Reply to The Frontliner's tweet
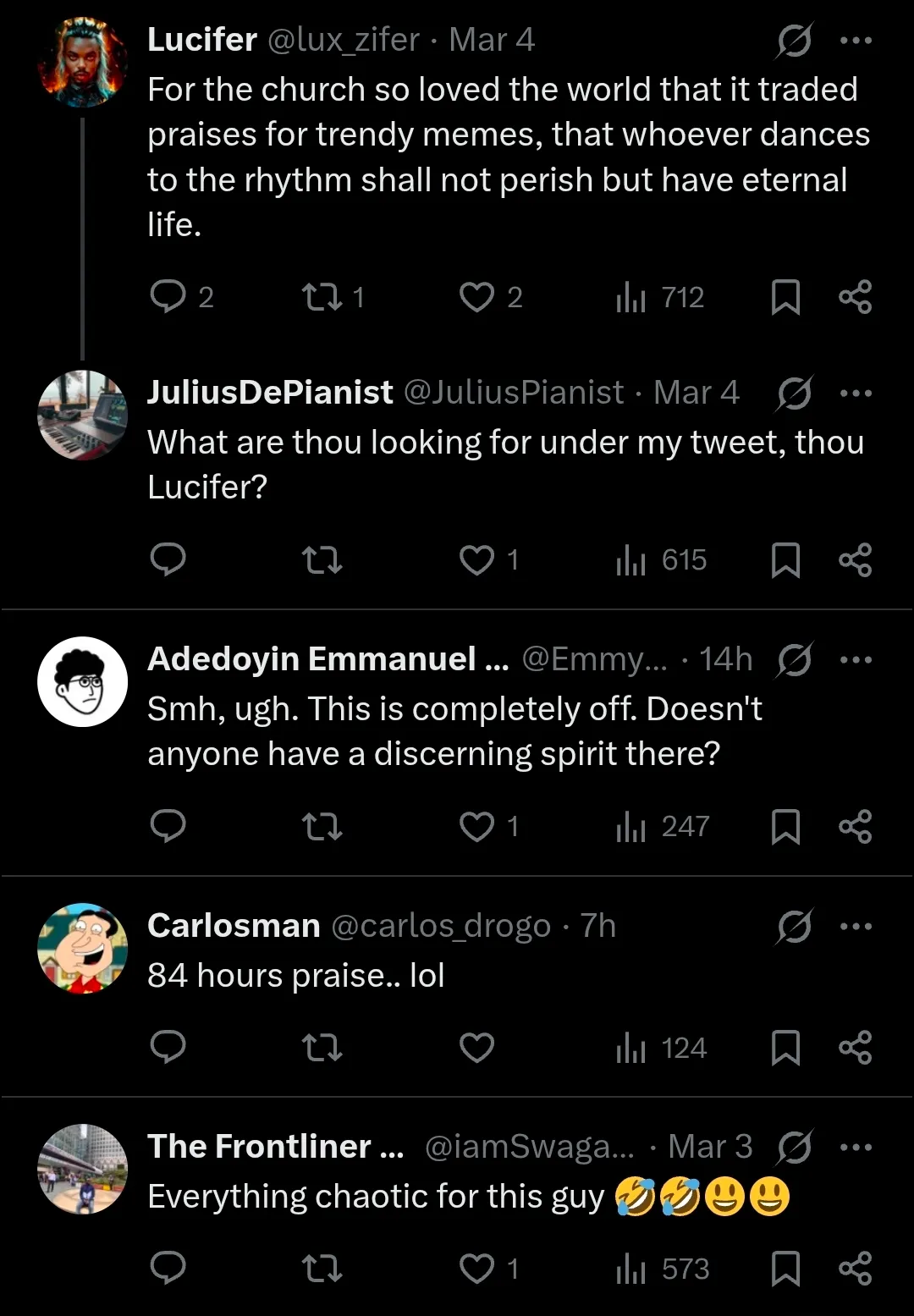Image resolution: width=914 pixels, height=1316 pixels. 168,1268
